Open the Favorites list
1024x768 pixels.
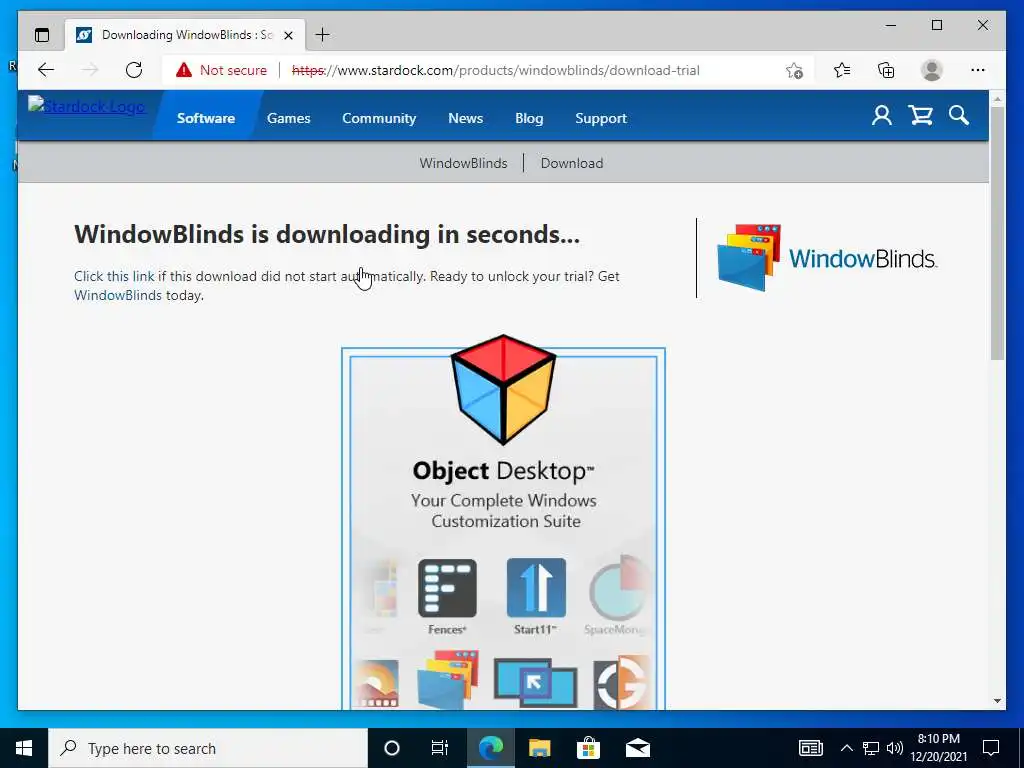click(x=842, y=70)
